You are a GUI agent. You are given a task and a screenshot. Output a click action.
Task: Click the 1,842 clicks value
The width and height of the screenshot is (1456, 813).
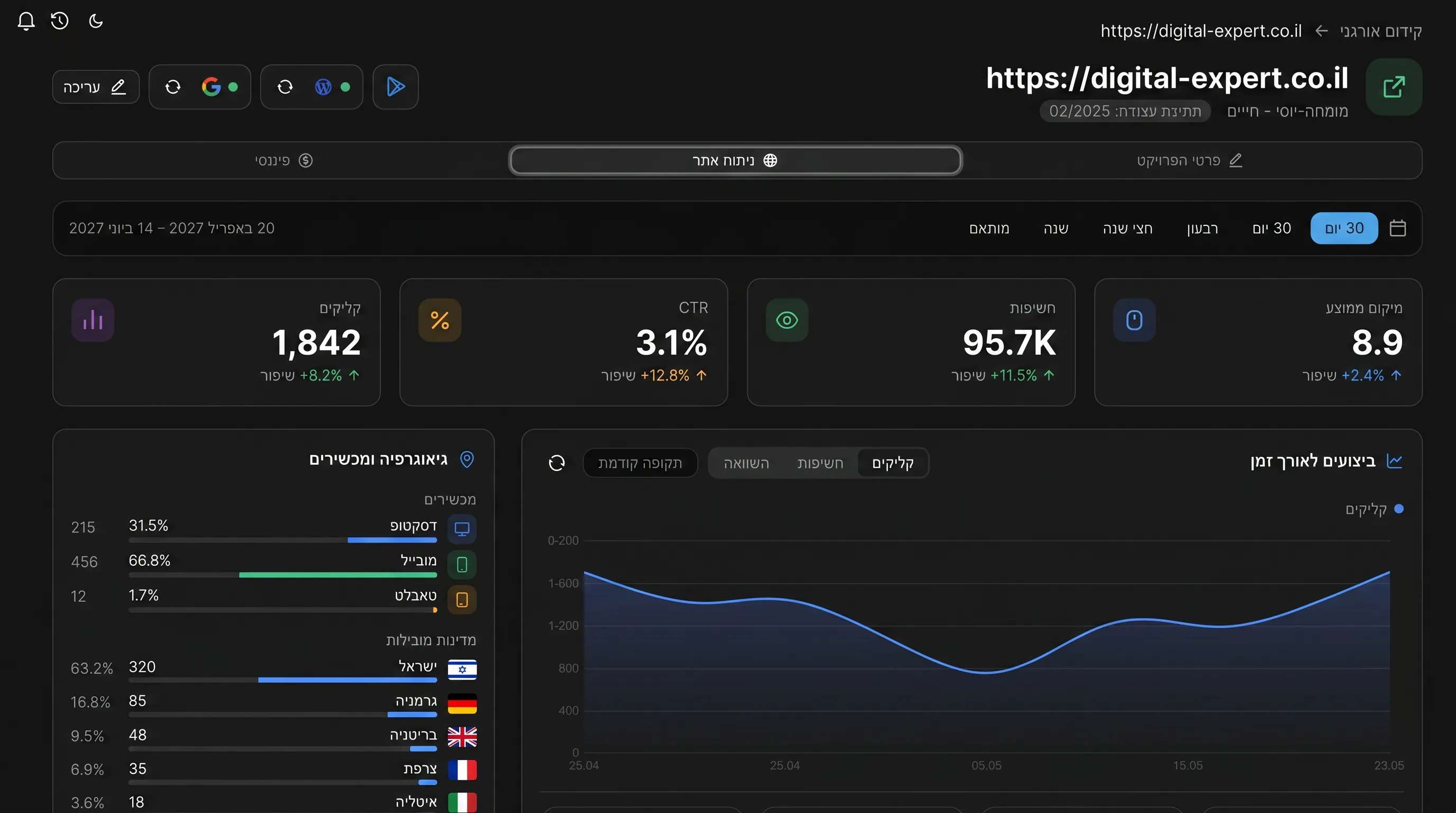tap(316, 342)
